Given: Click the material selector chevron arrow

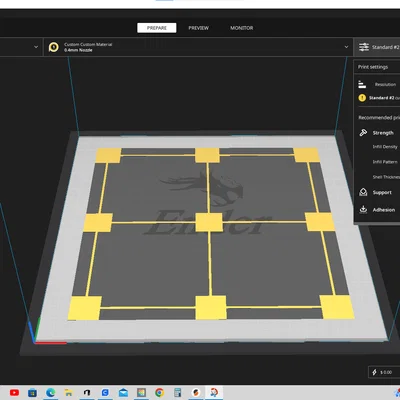Looking at the screenshot, I should click(346, 47).
